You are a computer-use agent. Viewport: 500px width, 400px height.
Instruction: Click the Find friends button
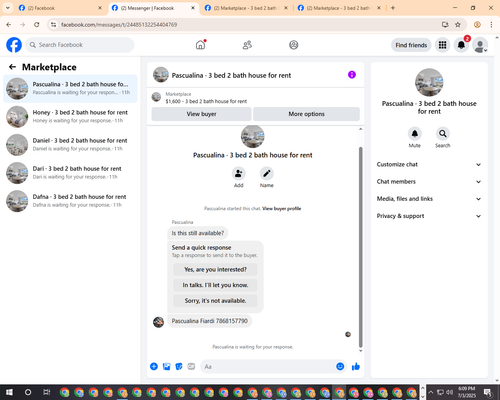tap(411, 45)
